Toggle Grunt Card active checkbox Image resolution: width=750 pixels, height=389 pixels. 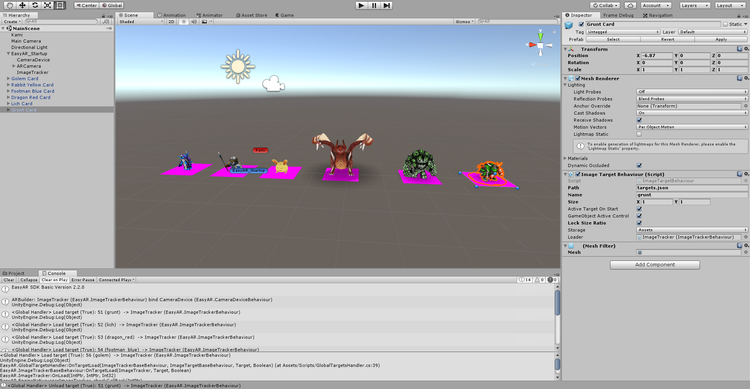click(x=582, y=24)
